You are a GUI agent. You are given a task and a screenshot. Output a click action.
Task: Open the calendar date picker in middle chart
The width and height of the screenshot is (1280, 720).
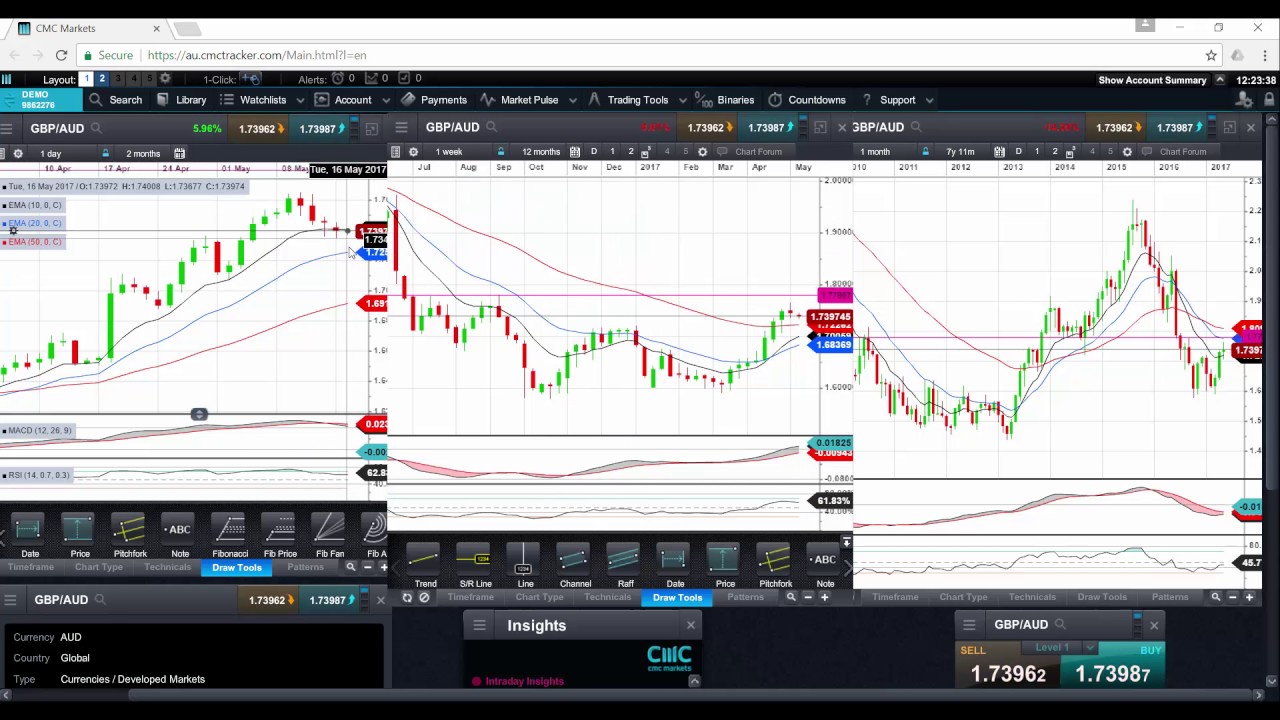tap(575, 152)
